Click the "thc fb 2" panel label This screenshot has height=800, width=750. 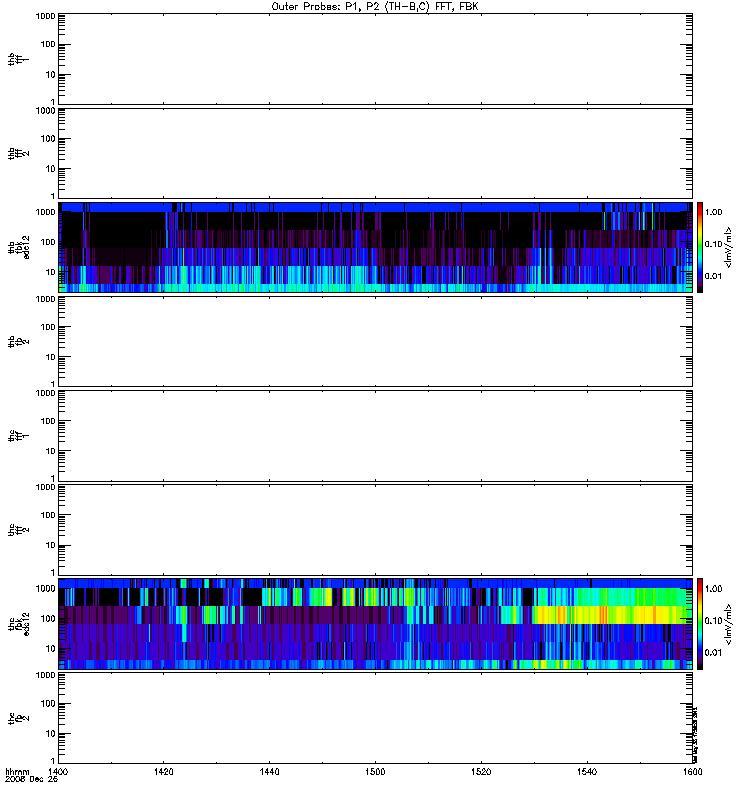18,718
